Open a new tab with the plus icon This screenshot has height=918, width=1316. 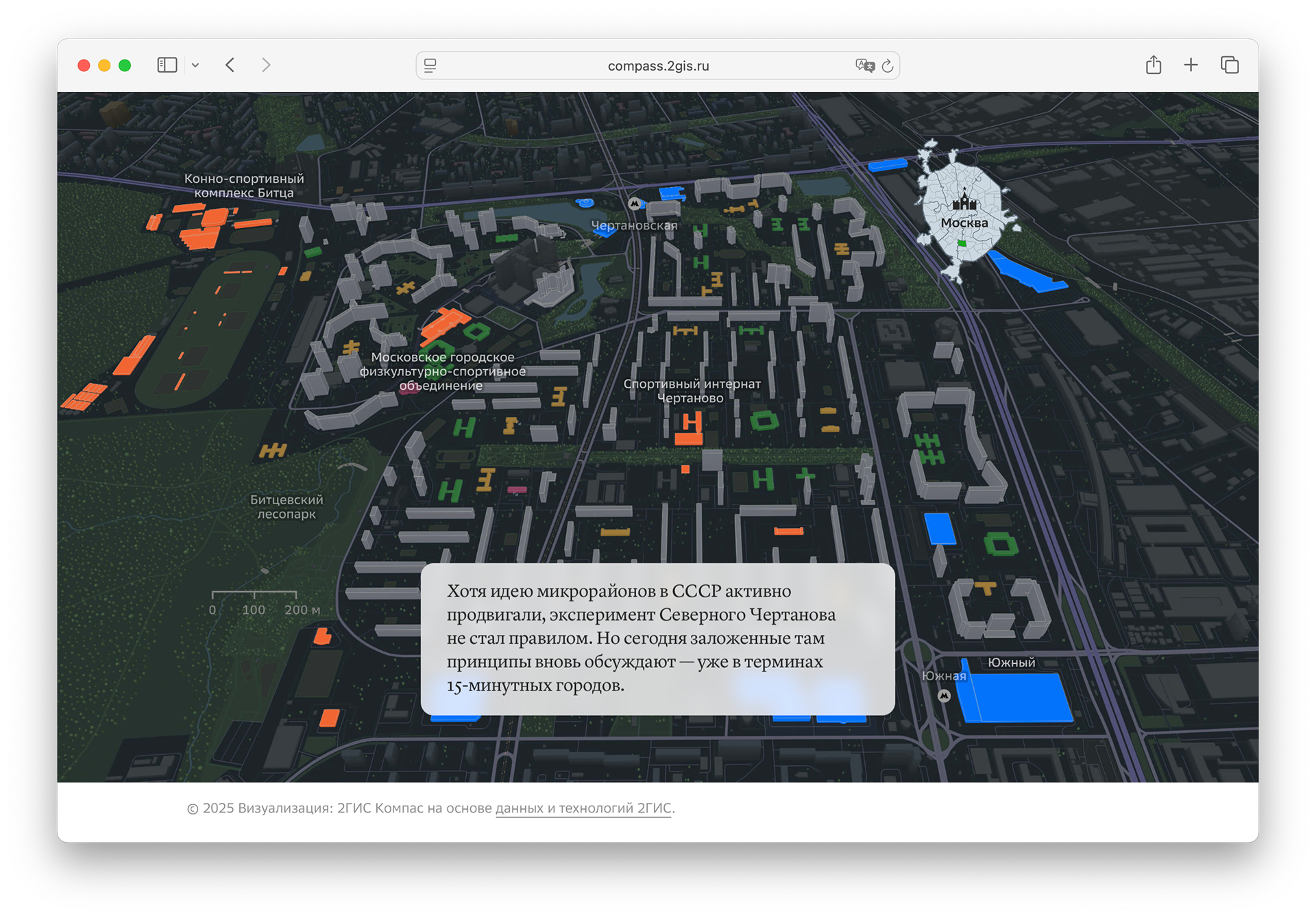pos(1191,65)
